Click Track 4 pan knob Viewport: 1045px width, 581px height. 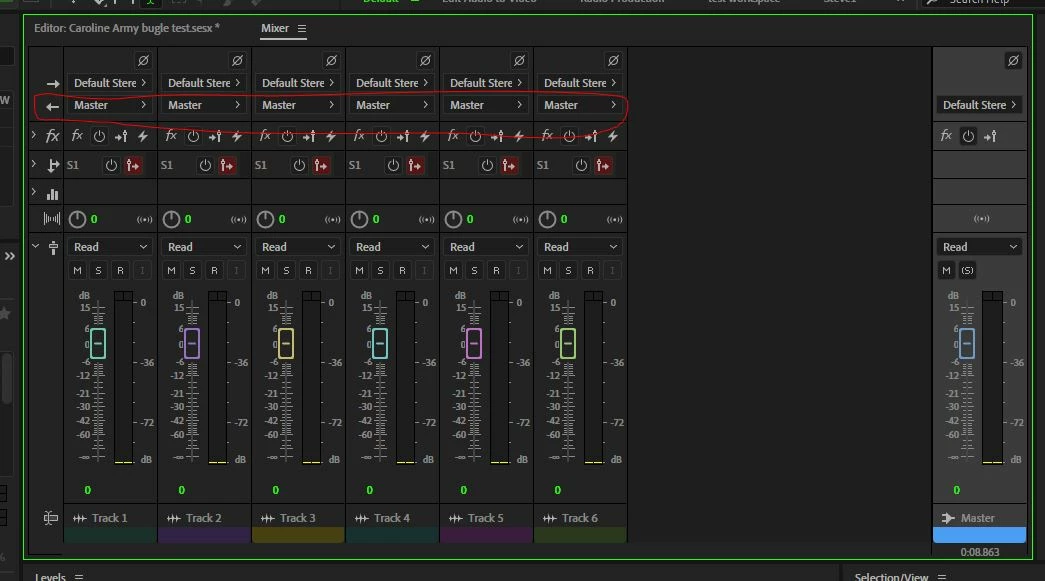click(x=359, y=219)
